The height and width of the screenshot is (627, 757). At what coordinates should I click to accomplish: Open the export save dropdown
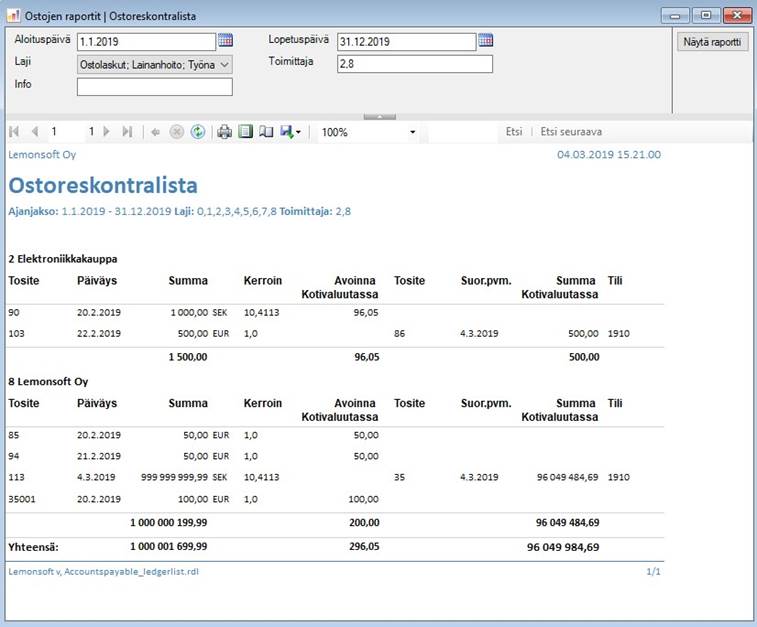point(291,132)
